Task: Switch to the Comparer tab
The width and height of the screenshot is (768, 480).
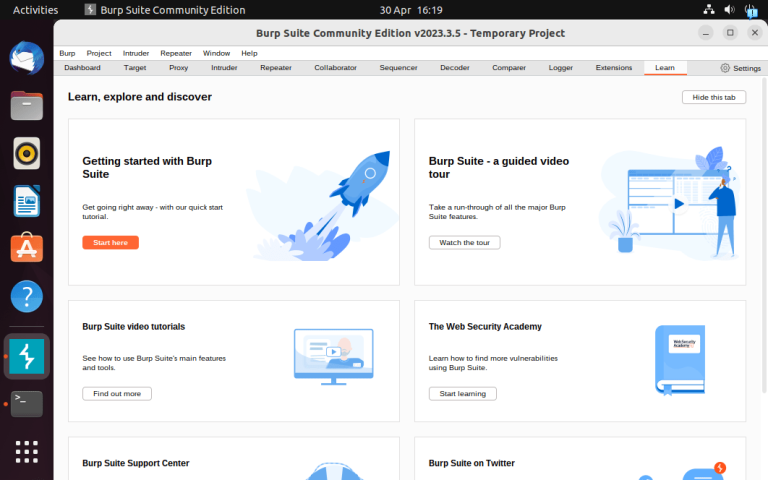Action: [x=509, y=68]
